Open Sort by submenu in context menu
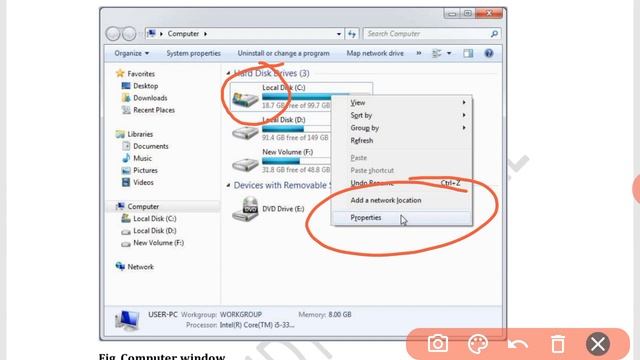Viewport: 640px width, 360px height. (402, 116)
